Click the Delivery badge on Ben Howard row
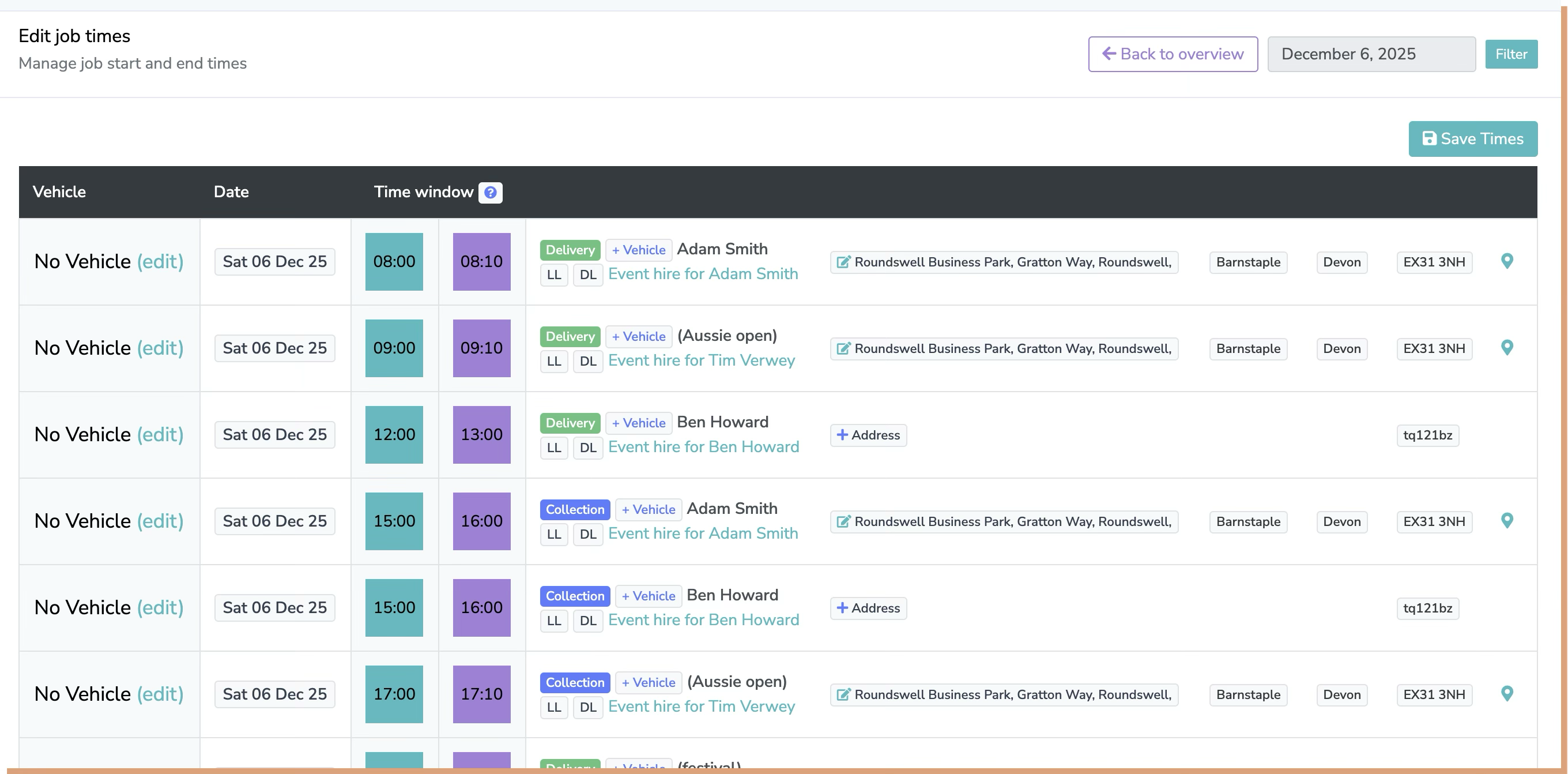The image size is (1568, 774). click(570, 423)
